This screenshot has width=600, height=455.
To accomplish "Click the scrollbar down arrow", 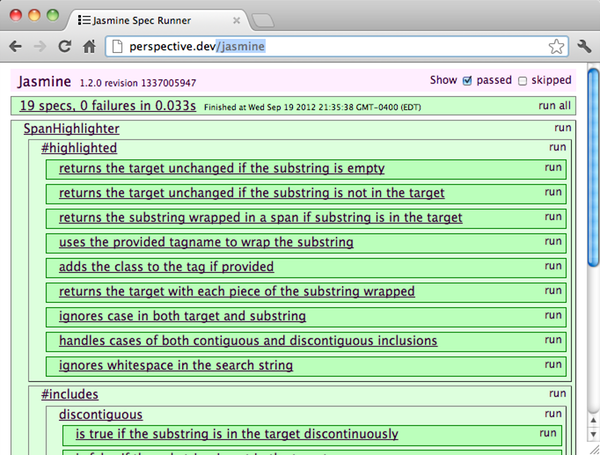I will tap(593, 434).
